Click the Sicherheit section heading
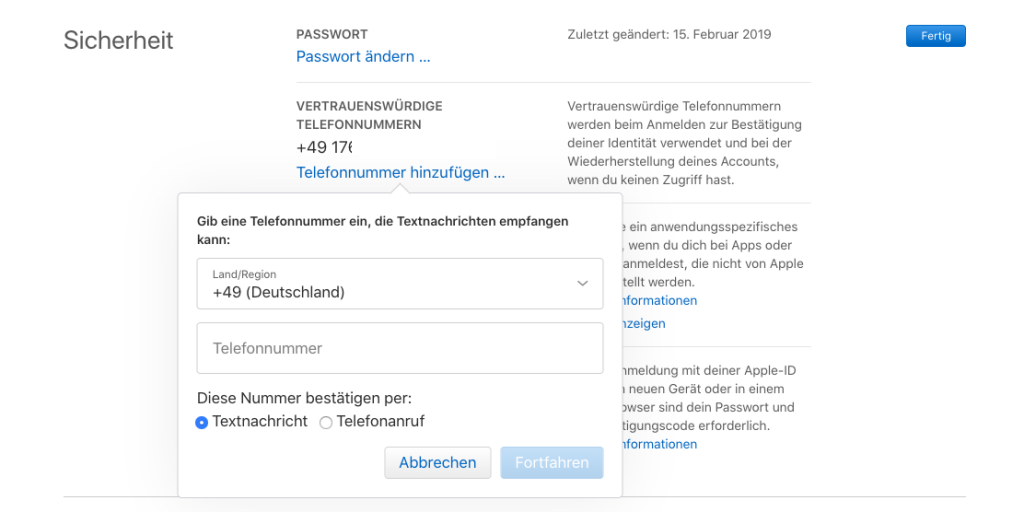 pos(118,40)
